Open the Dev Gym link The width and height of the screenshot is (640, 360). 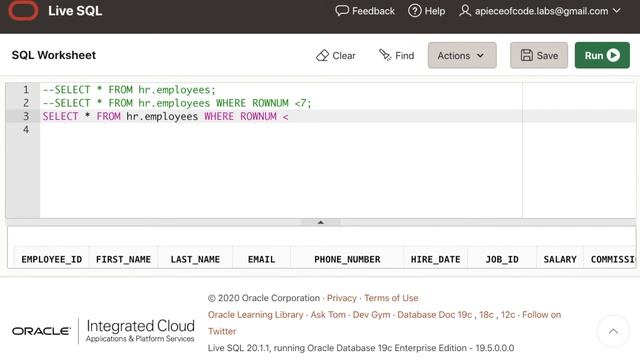pyautogui.click(x=371, y=315)
